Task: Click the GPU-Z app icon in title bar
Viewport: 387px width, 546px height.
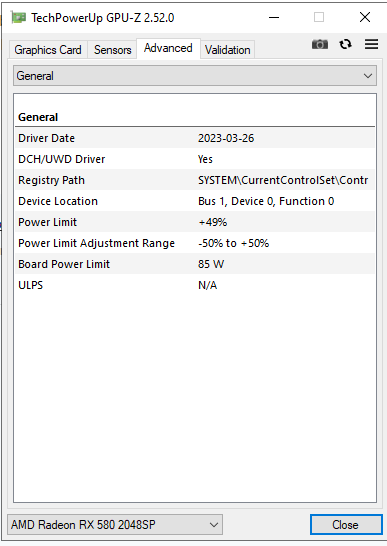Action: coord(18,17)
